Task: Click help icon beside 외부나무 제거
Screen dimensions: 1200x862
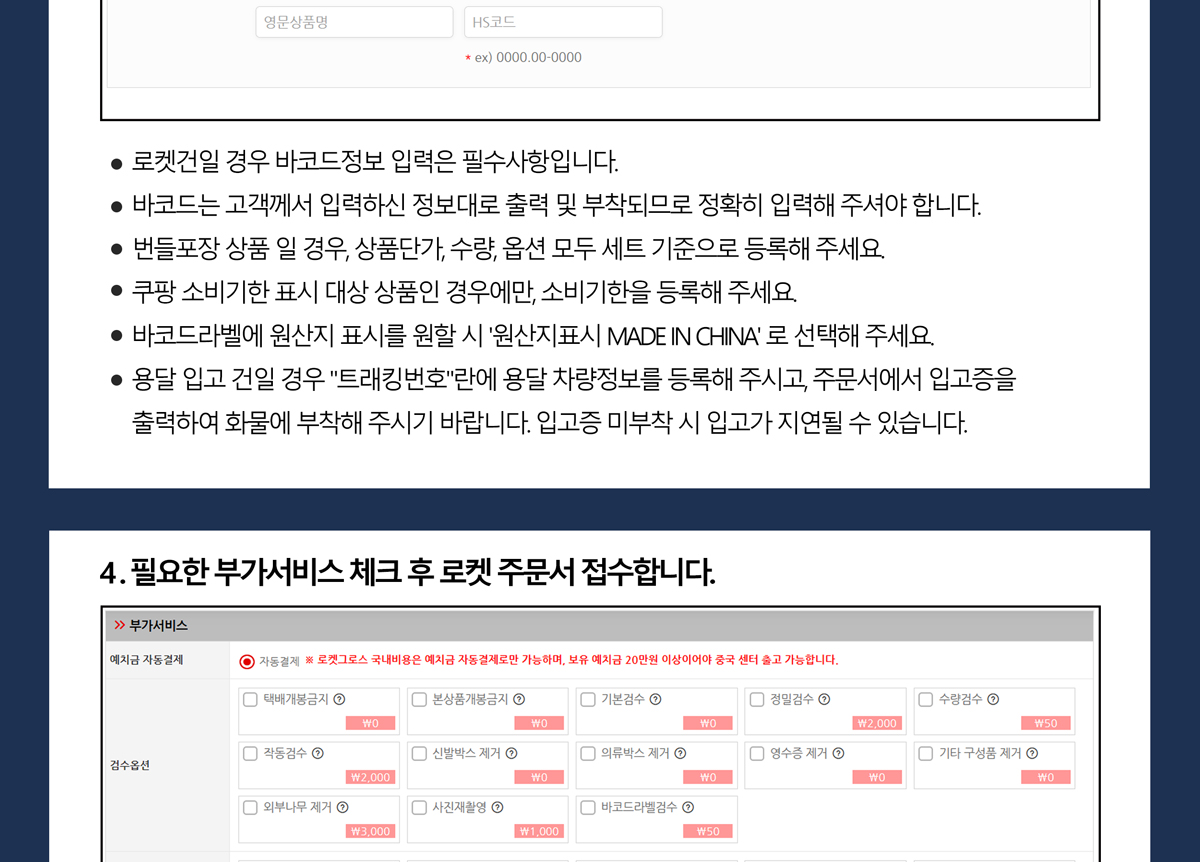Action: pos(342,807)
